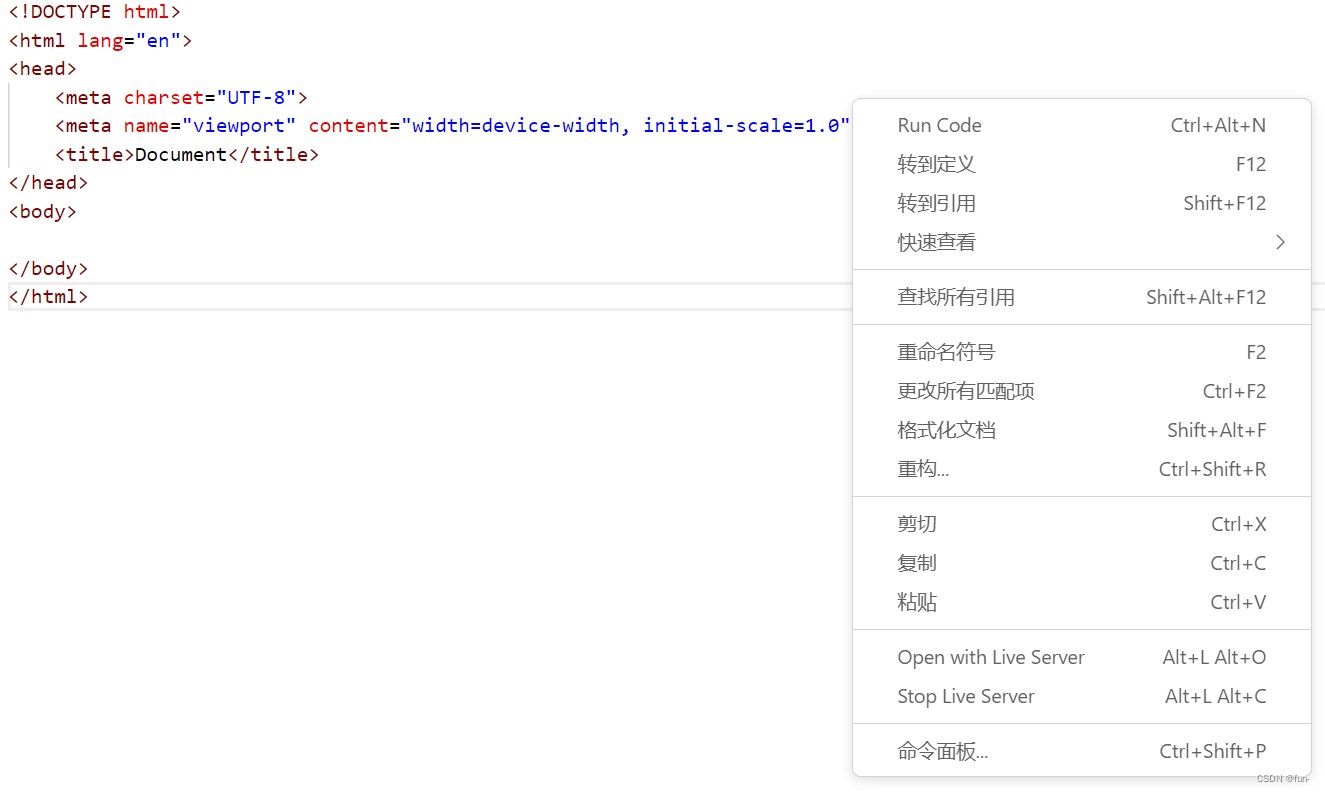Click the closing /head tag
Screen dimensions: 1325x792
click(48, 182)
